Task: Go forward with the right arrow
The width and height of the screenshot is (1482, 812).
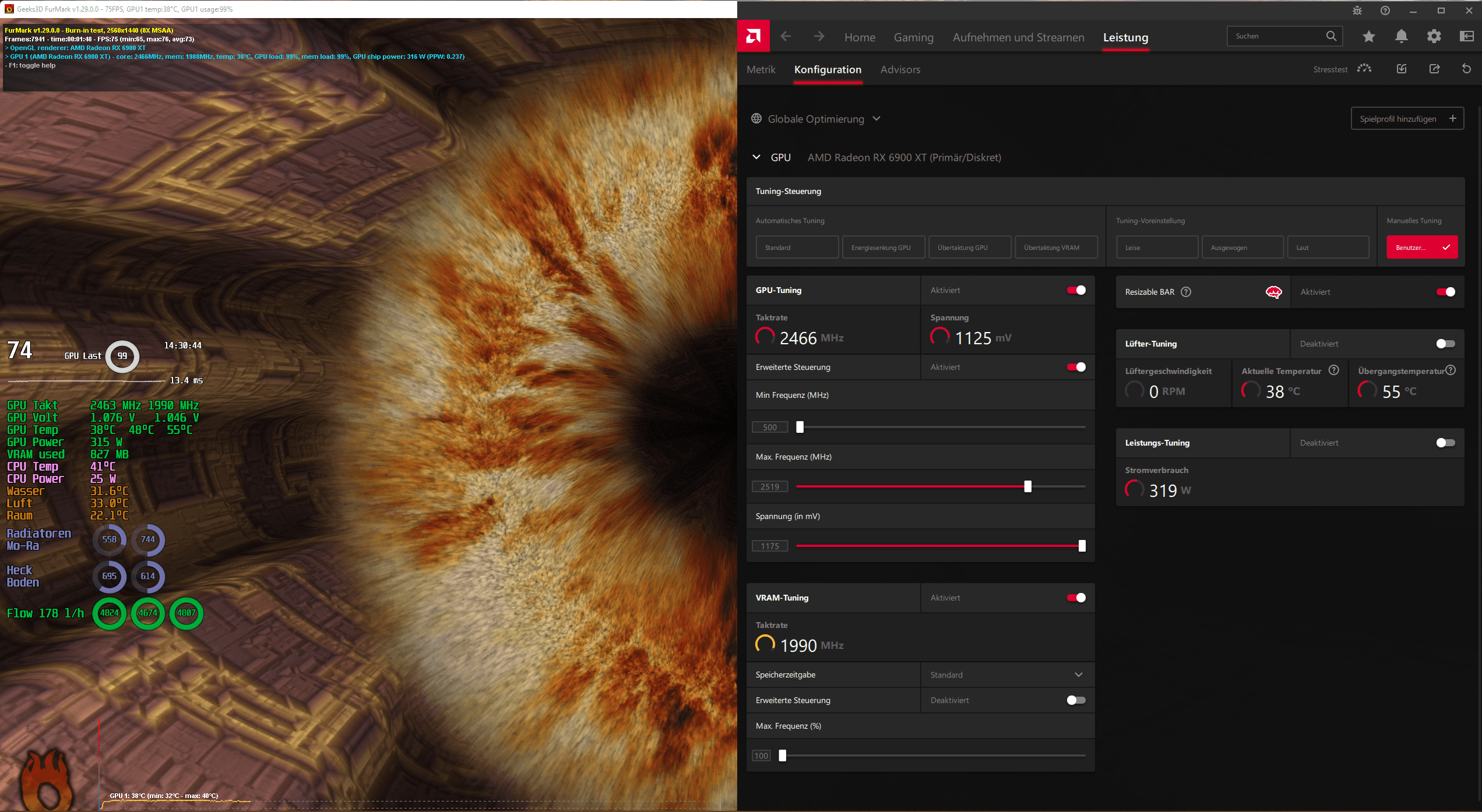Action: click(819, 37)
